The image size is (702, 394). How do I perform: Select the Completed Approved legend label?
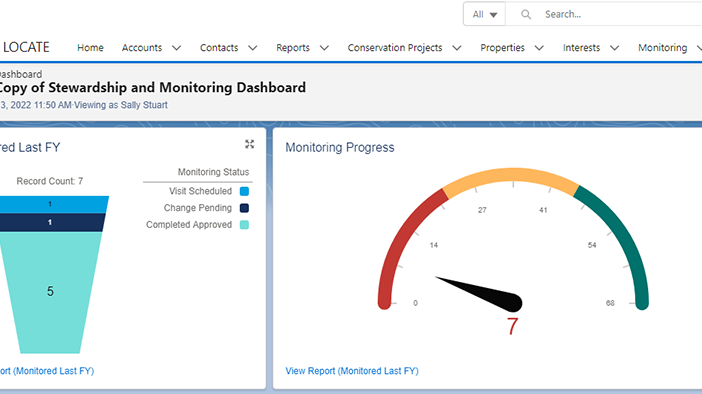[189, 225]
